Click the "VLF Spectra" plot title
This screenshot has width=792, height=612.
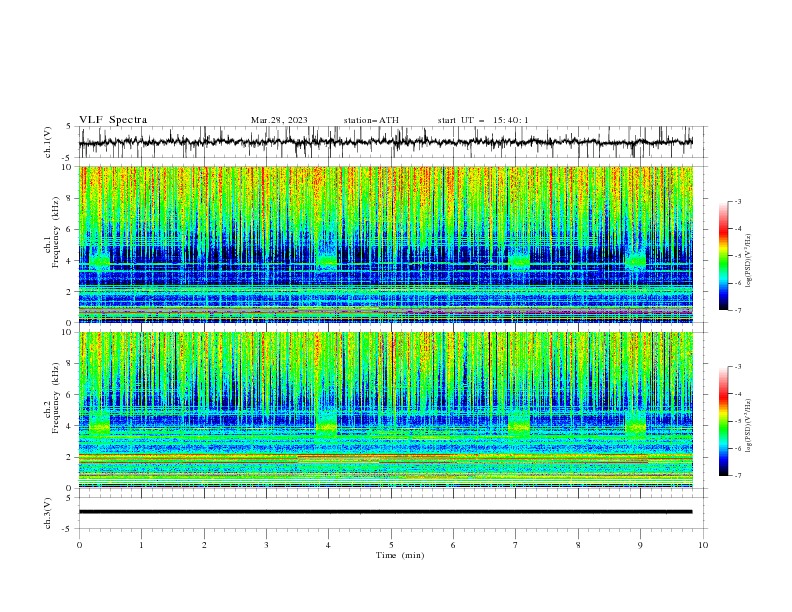(113, 120)
